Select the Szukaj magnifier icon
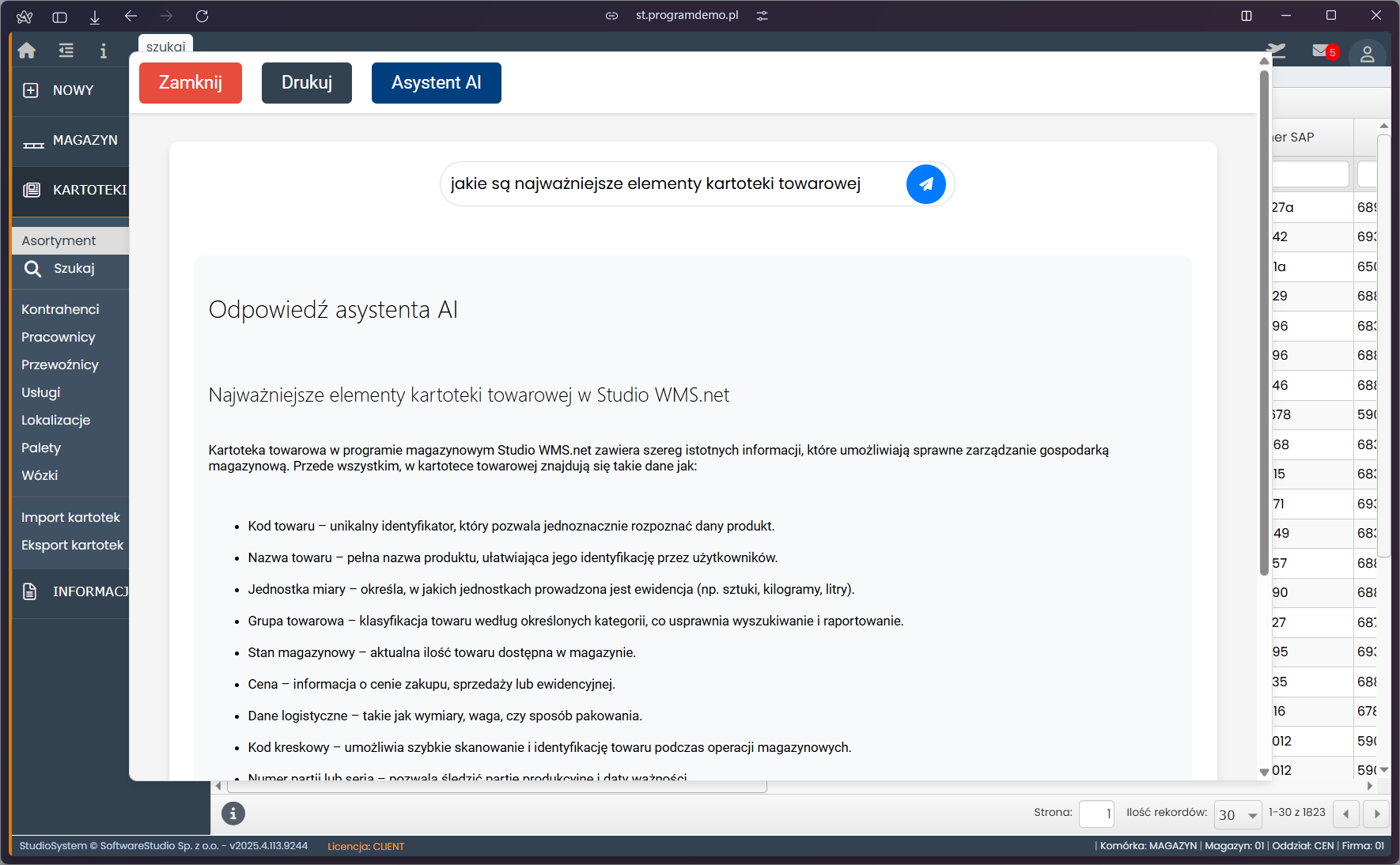The width and height of the screenshot is (1400, 865). [x=33, y=269]
